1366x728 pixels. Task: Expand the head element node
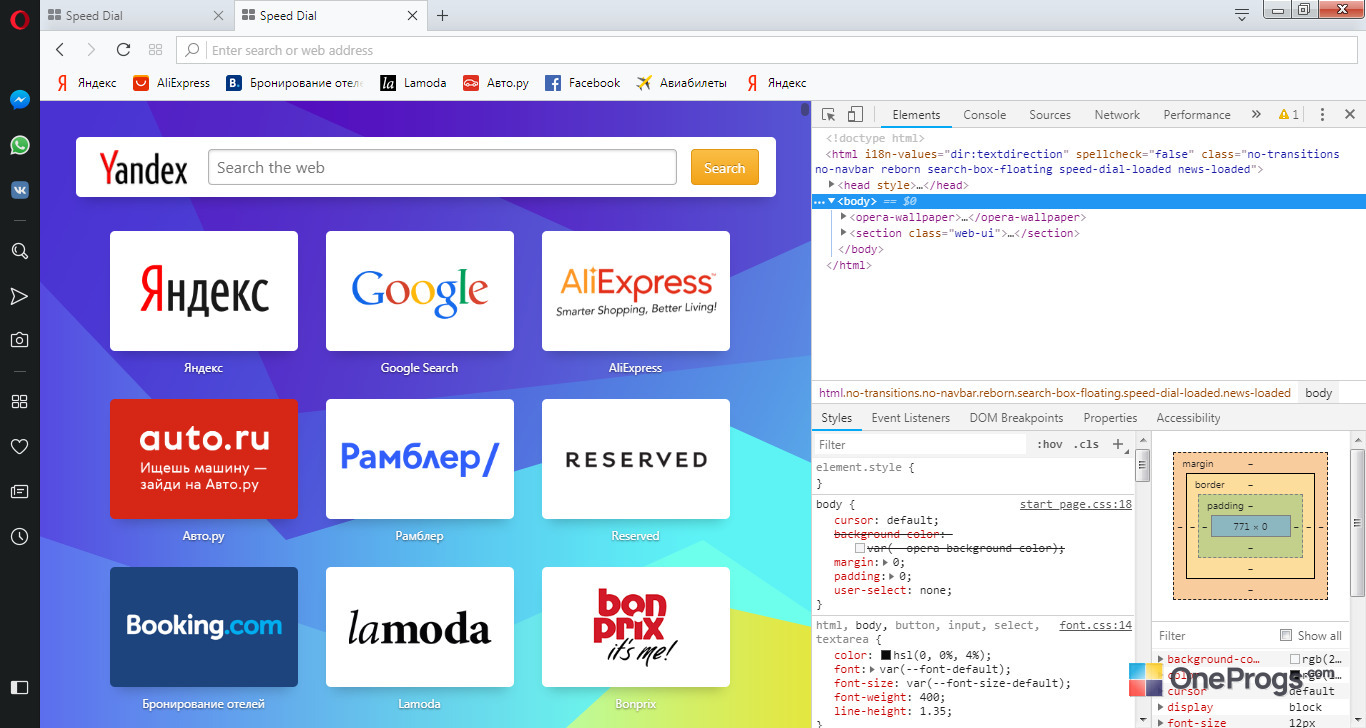(x=832, y=185)
